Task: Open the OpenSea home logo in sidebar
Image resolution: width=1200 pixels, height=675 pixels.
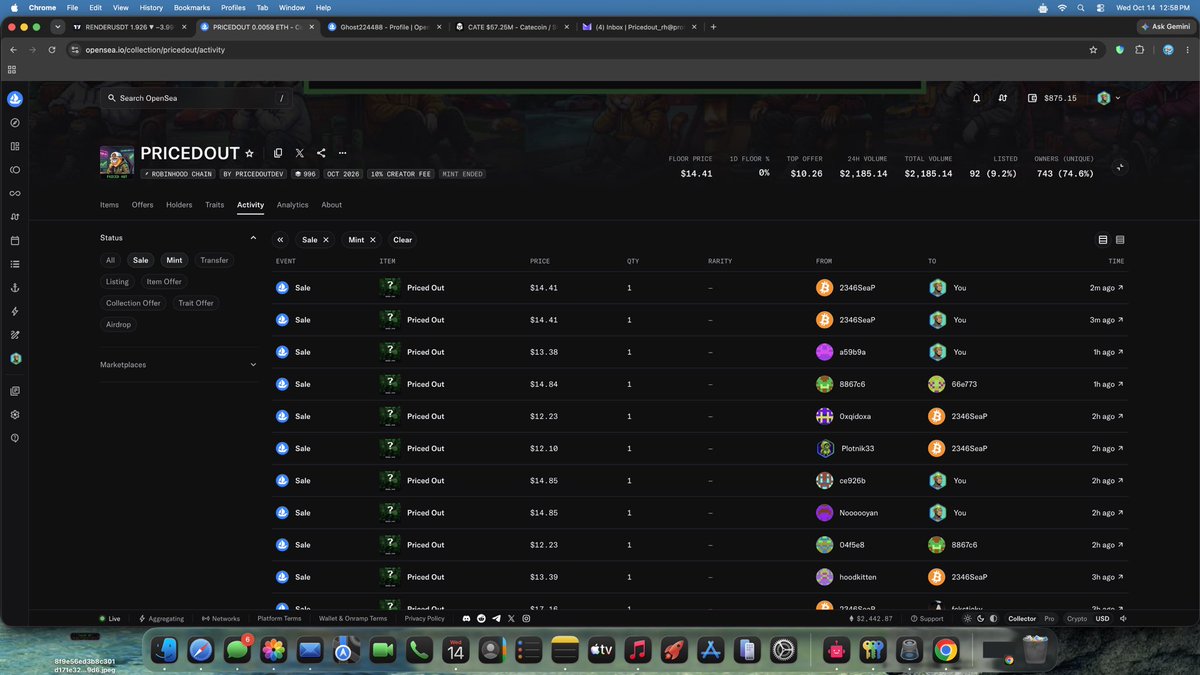Action: (x=15, y=99)
